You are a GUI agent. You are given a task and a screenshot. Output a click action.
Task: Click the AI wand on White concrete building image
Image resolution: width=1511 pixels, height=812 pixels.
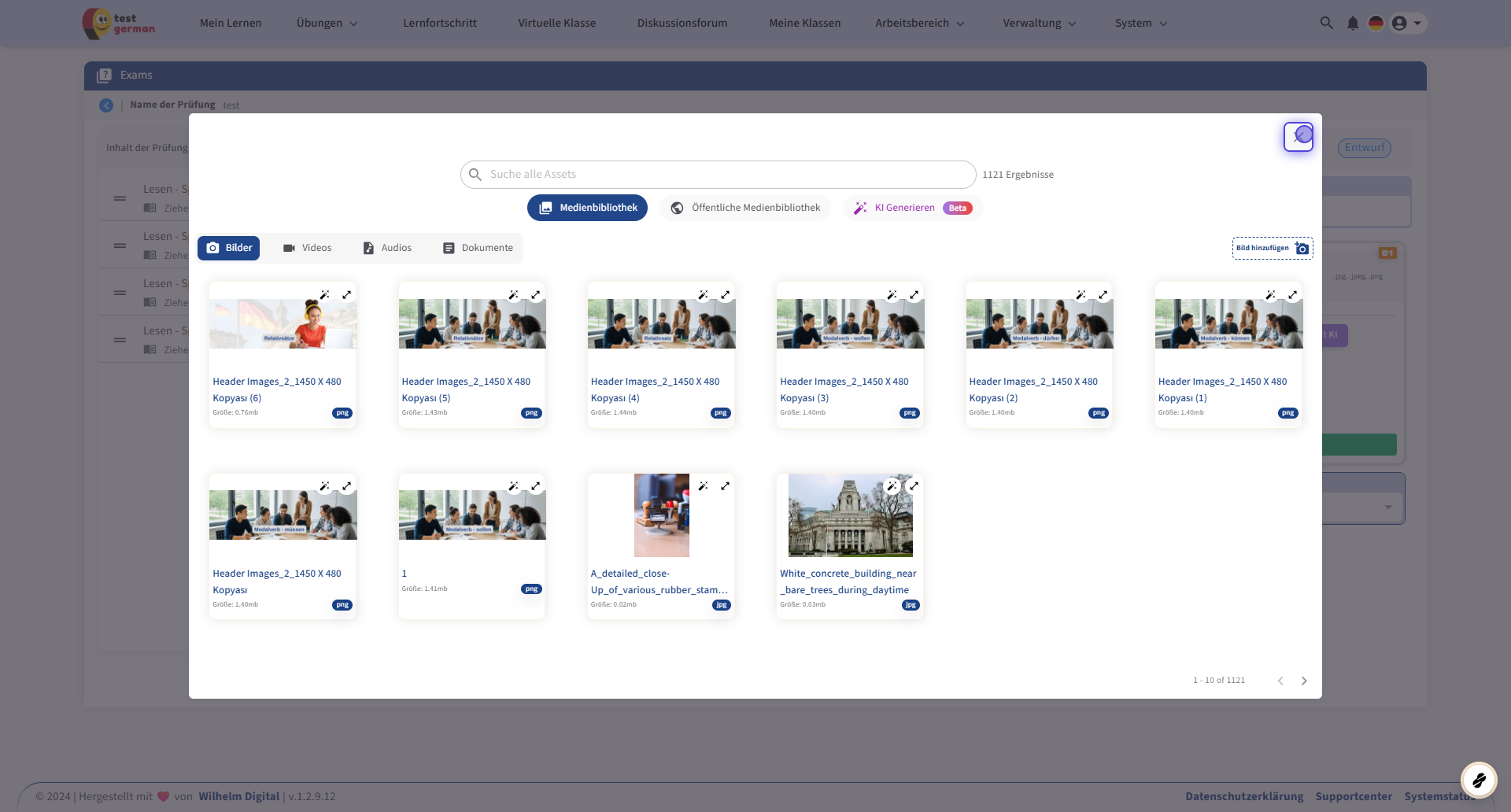tap(892, 486)
